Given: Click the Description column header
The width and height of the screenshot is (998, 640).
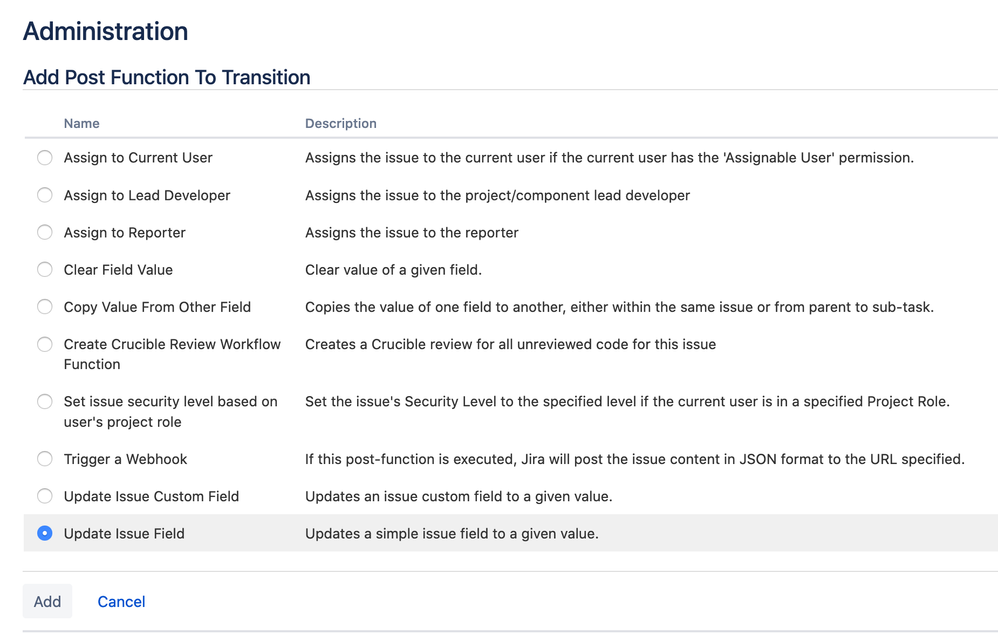Looking at the screenshot, I should pos(340,123).
